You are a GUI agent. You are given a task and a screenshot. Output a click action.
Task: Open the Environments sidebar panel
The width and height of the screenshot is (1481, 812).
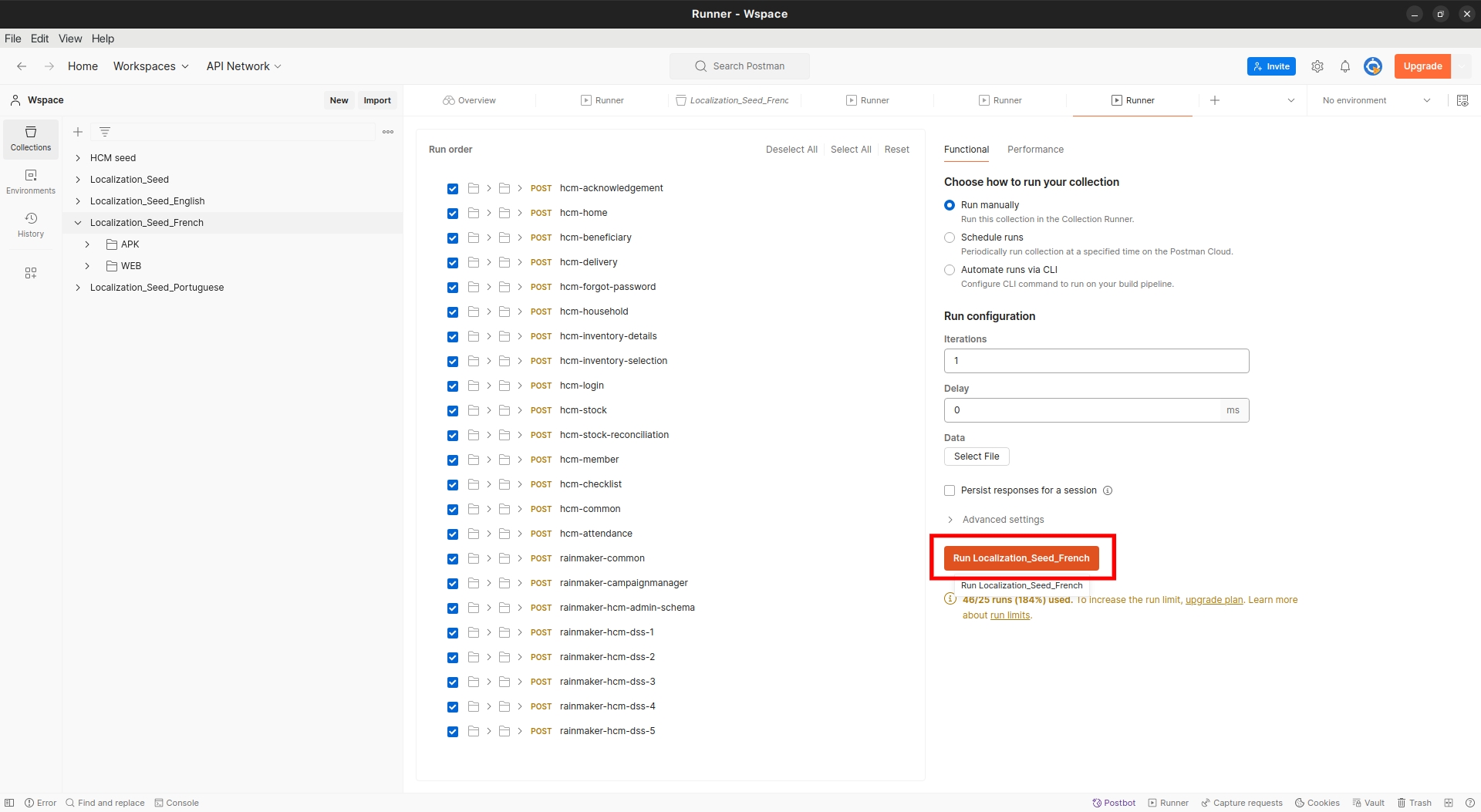coord(31,181)
